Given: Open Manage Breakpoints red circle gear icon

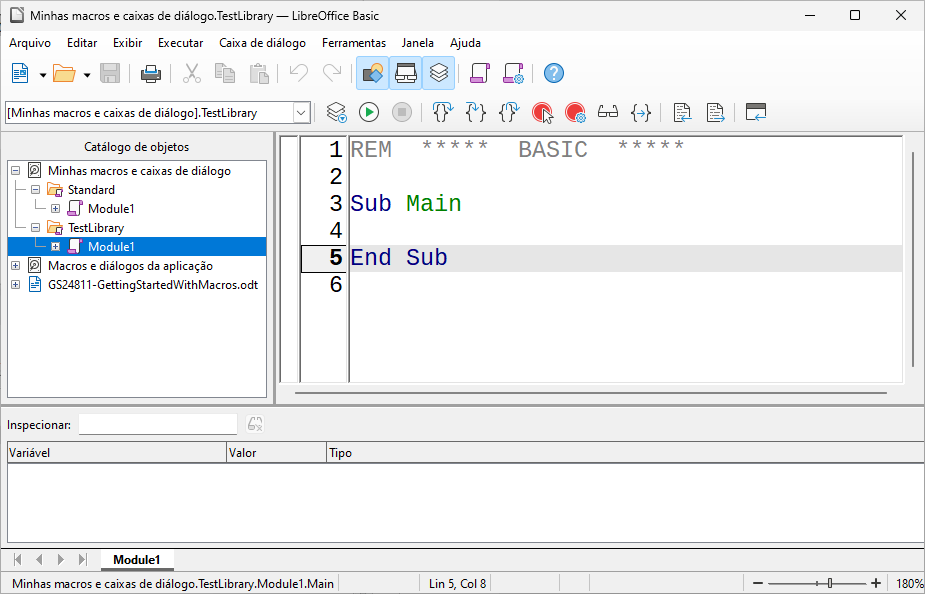Looking at the screenshot, I should click(x=575, y=112).
